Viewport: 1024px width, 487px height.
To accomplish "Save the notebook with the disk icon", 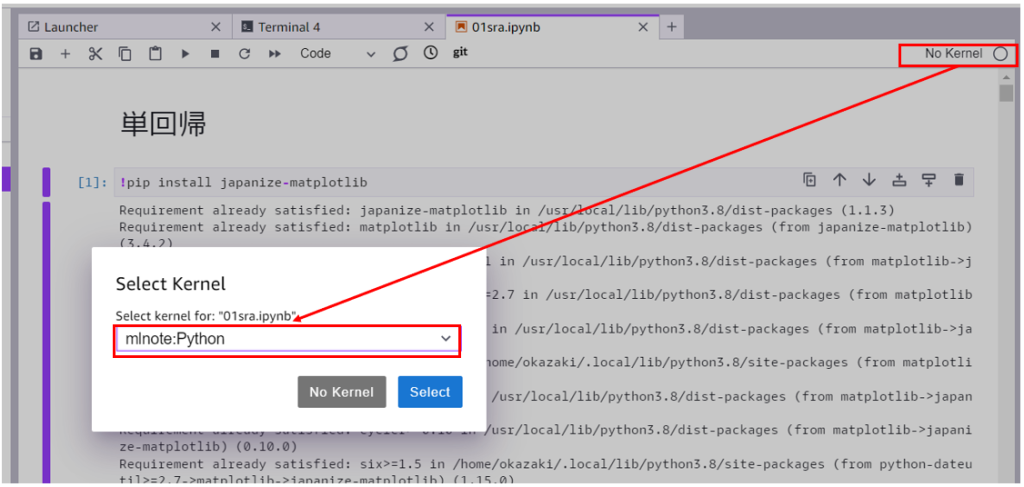I will point(36,54).
